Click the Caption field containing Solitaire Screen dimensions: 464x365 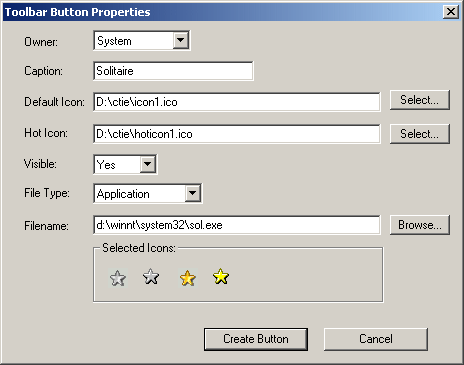173,71
